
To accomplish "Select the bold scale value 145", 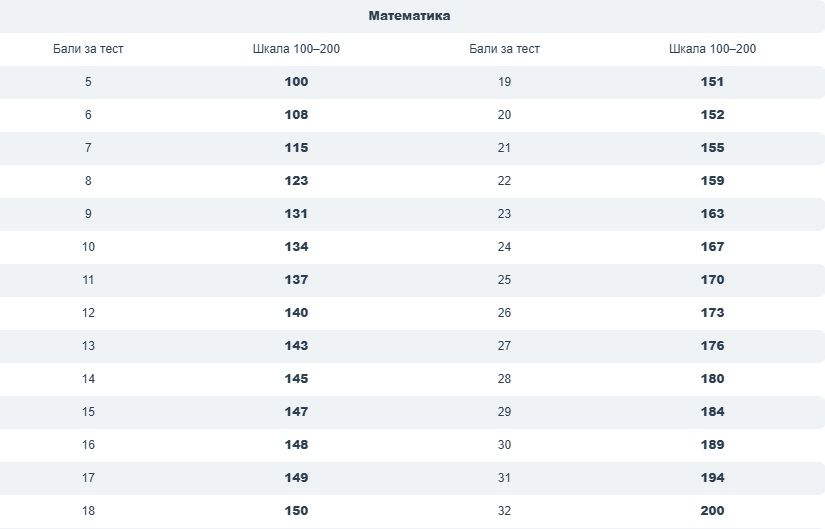I will [296, 379].
